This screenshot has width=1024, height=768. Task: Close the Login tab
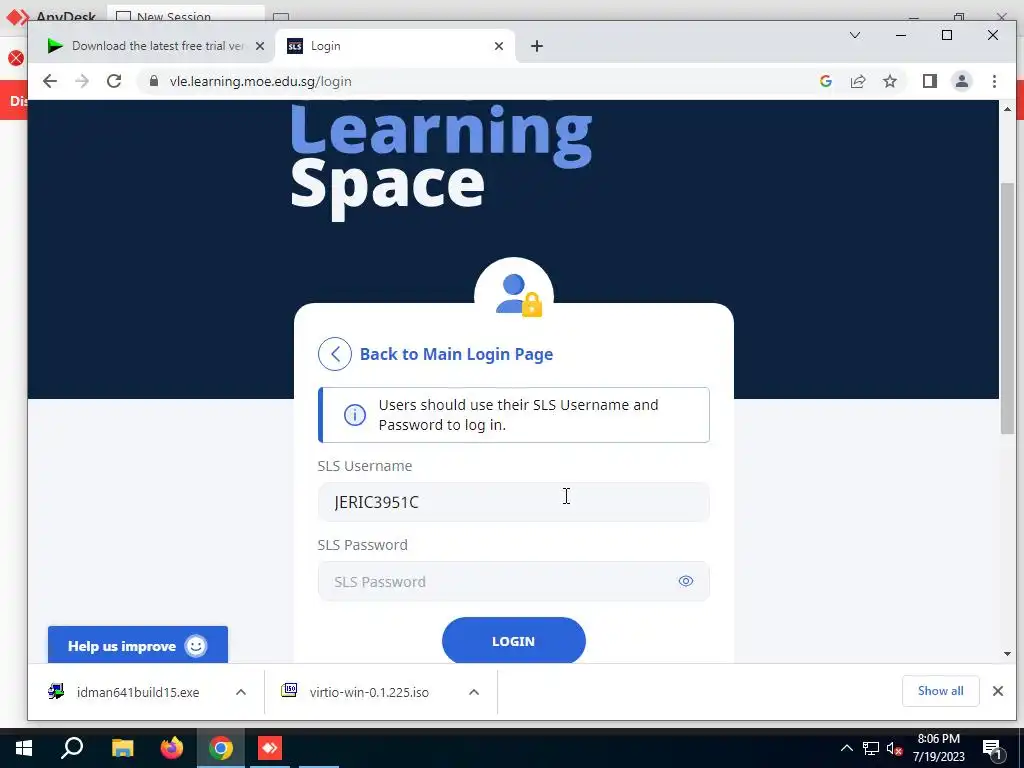(x=499, y=46)
